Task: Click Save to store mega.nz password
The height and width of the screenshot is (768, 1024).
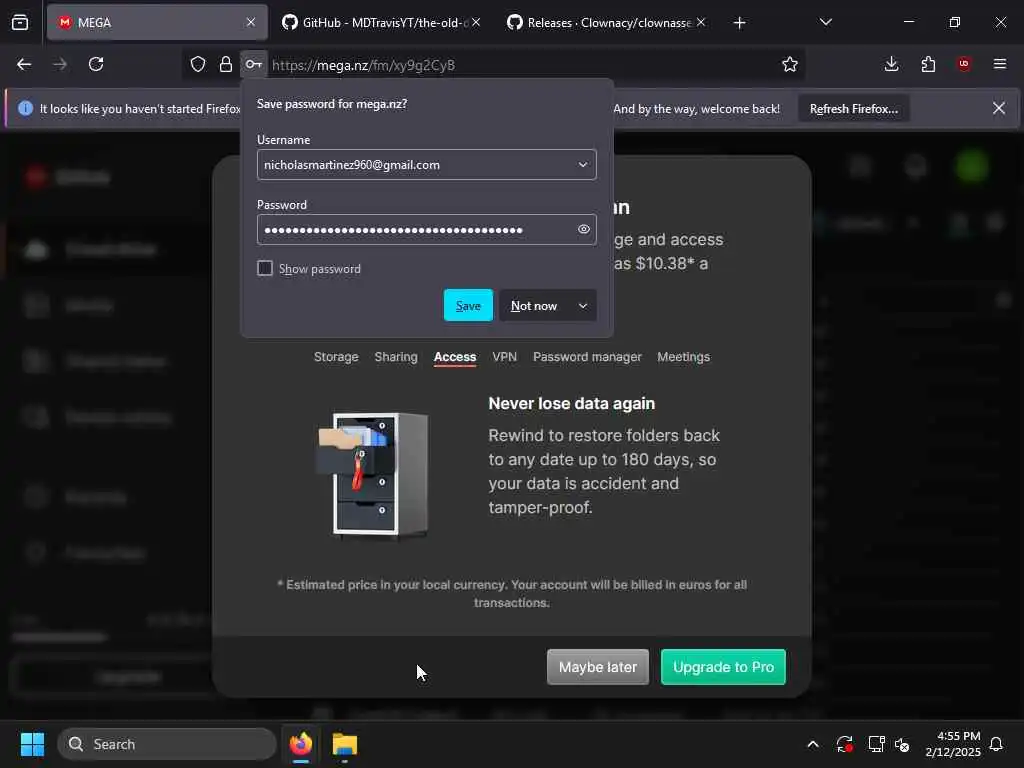Action: tap(468, 306)
